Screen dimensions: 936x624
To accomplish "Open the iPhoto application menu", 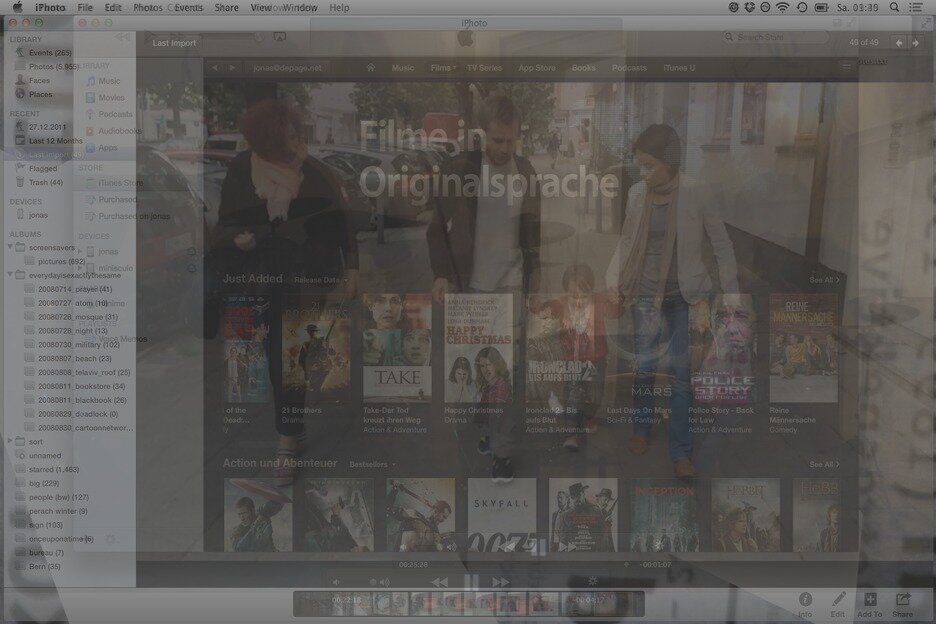I will tap(50, 7).
